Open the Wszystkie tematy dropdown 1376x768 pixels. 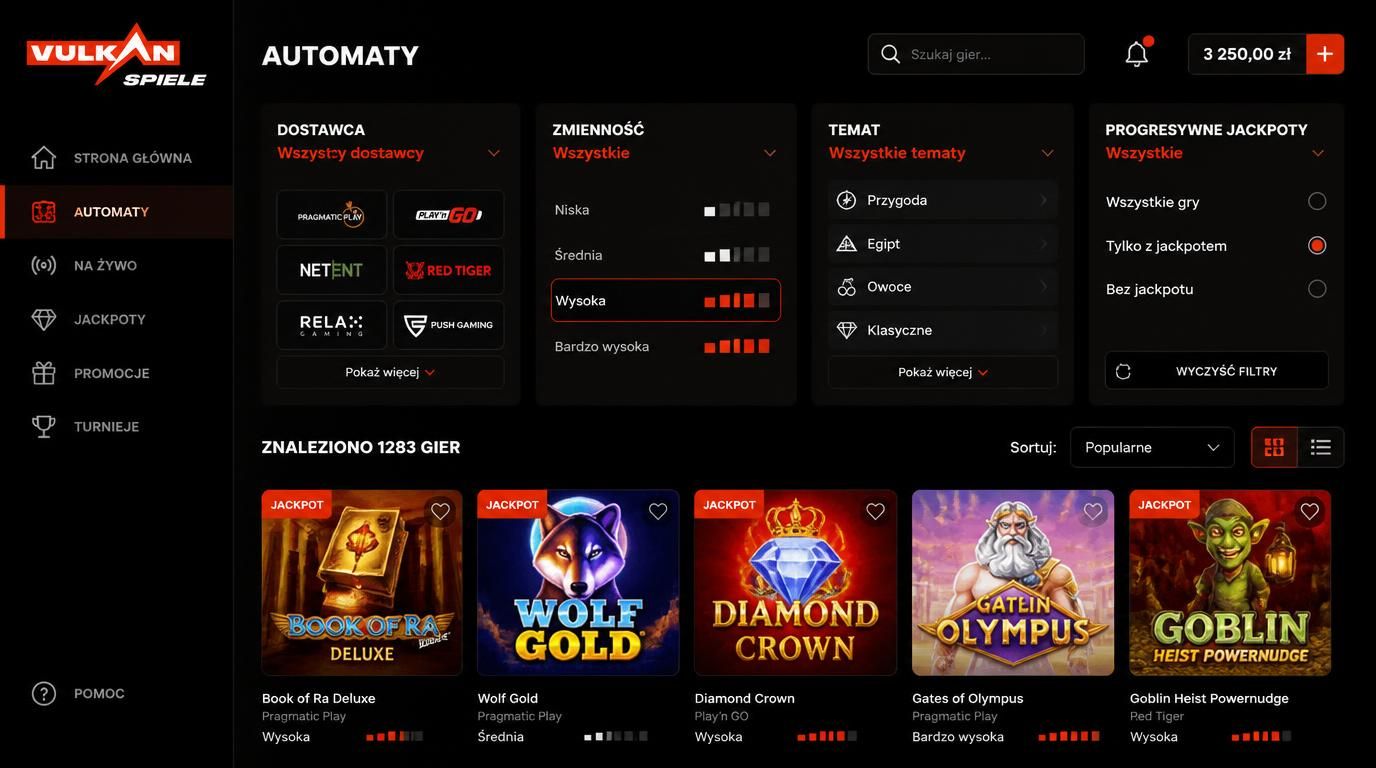(942, 153)
